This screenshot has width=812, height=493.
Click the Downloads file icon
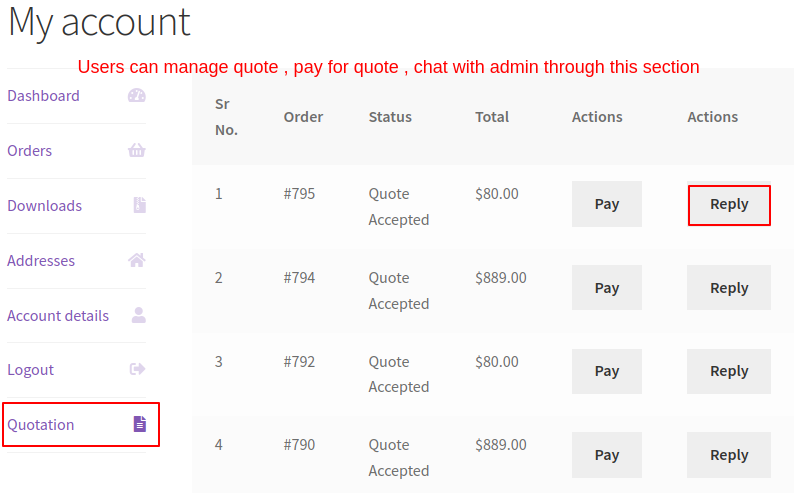pos(139,205)
